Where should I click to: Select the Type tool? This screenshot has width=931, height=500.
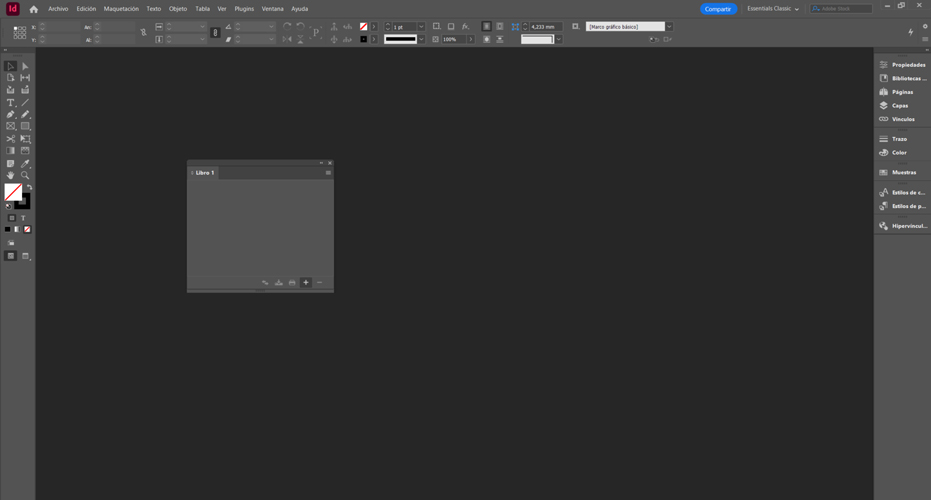tap(11, 103)
